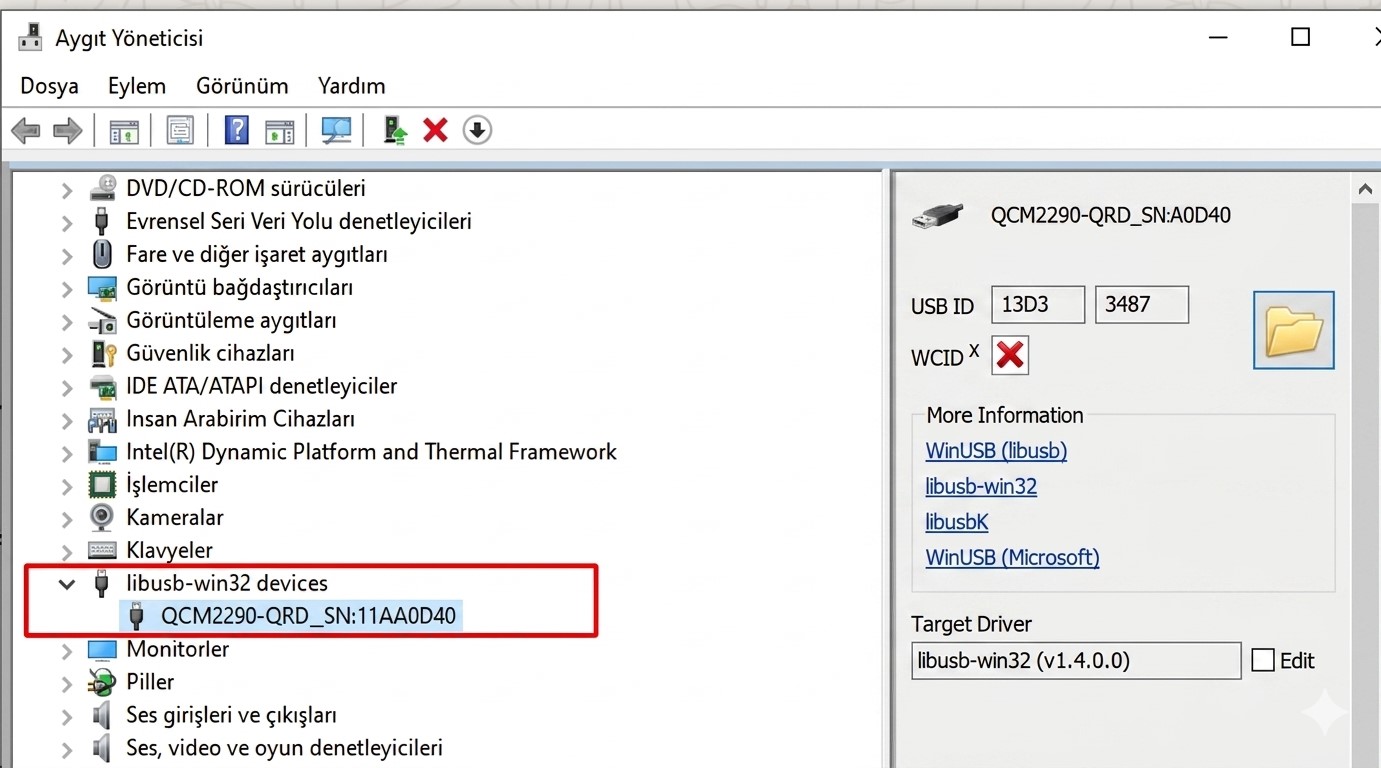1381x768 pixels.
Task: Click the Update driver green arrow icon
Action: pyautogui.click(x=395, y=130)
